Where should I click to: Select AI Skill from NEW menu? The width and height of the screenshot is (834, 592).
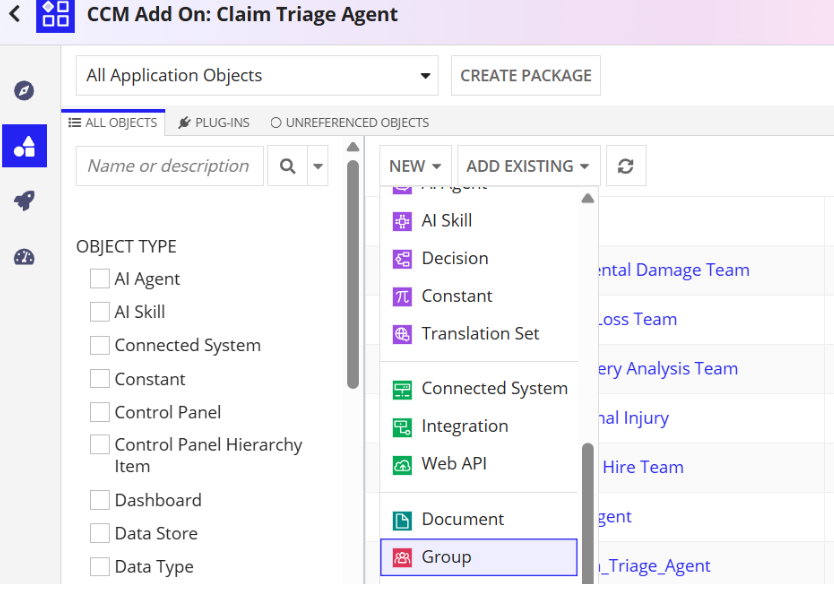(479, 221)
